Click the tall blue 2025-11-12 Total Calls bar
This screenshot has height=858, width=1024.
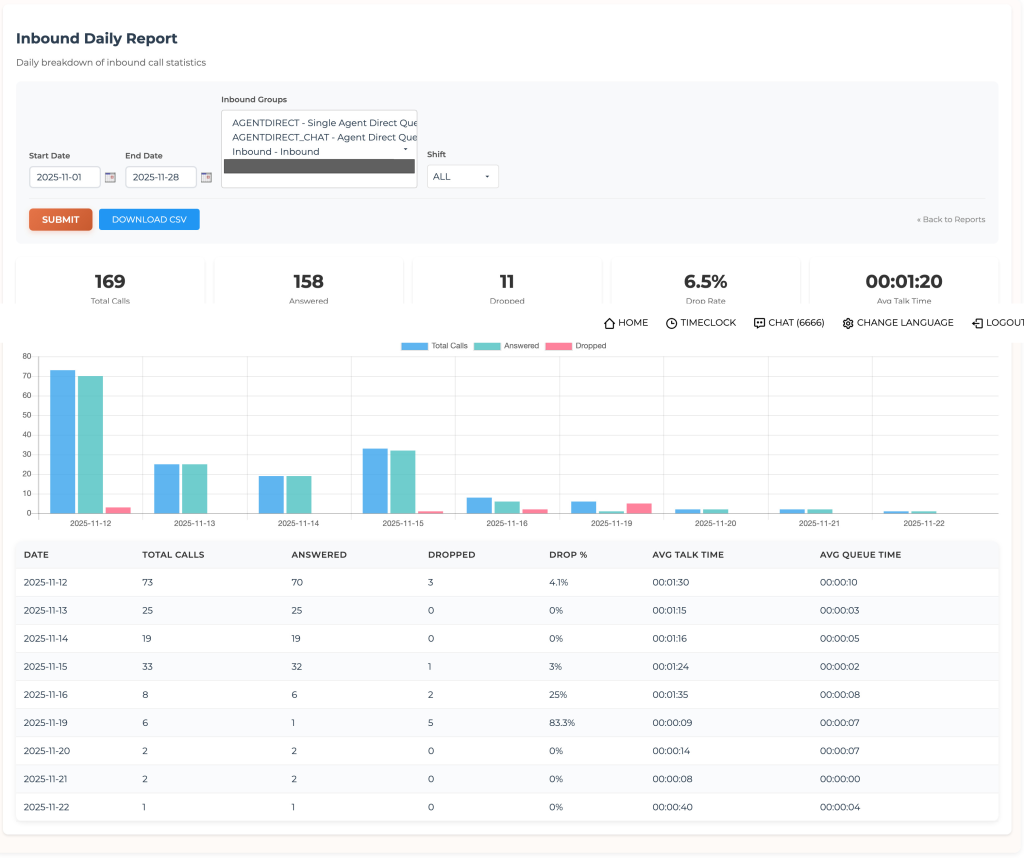point(62,441)
